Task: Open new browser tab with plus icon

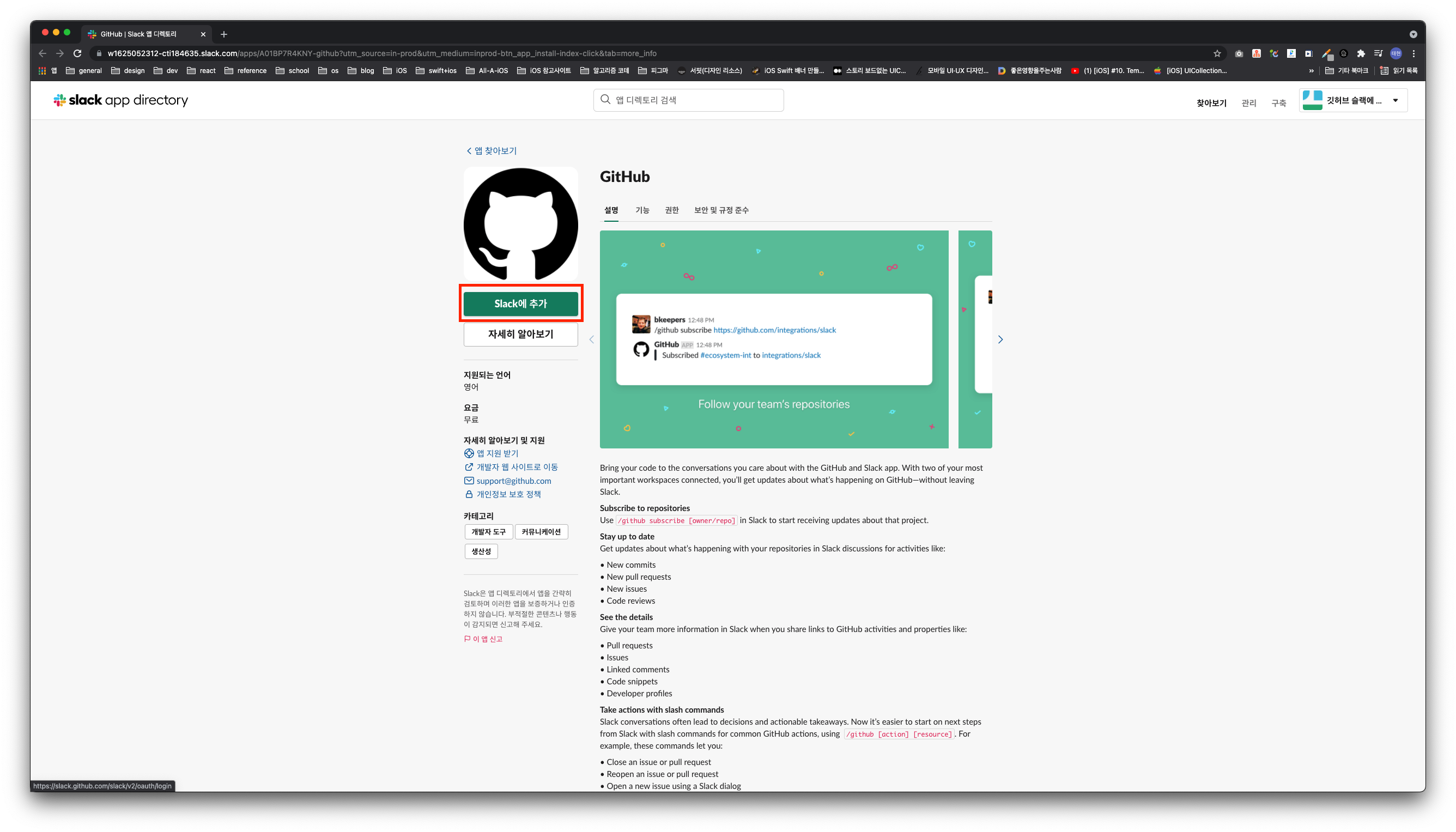Action: click(224, 34)
